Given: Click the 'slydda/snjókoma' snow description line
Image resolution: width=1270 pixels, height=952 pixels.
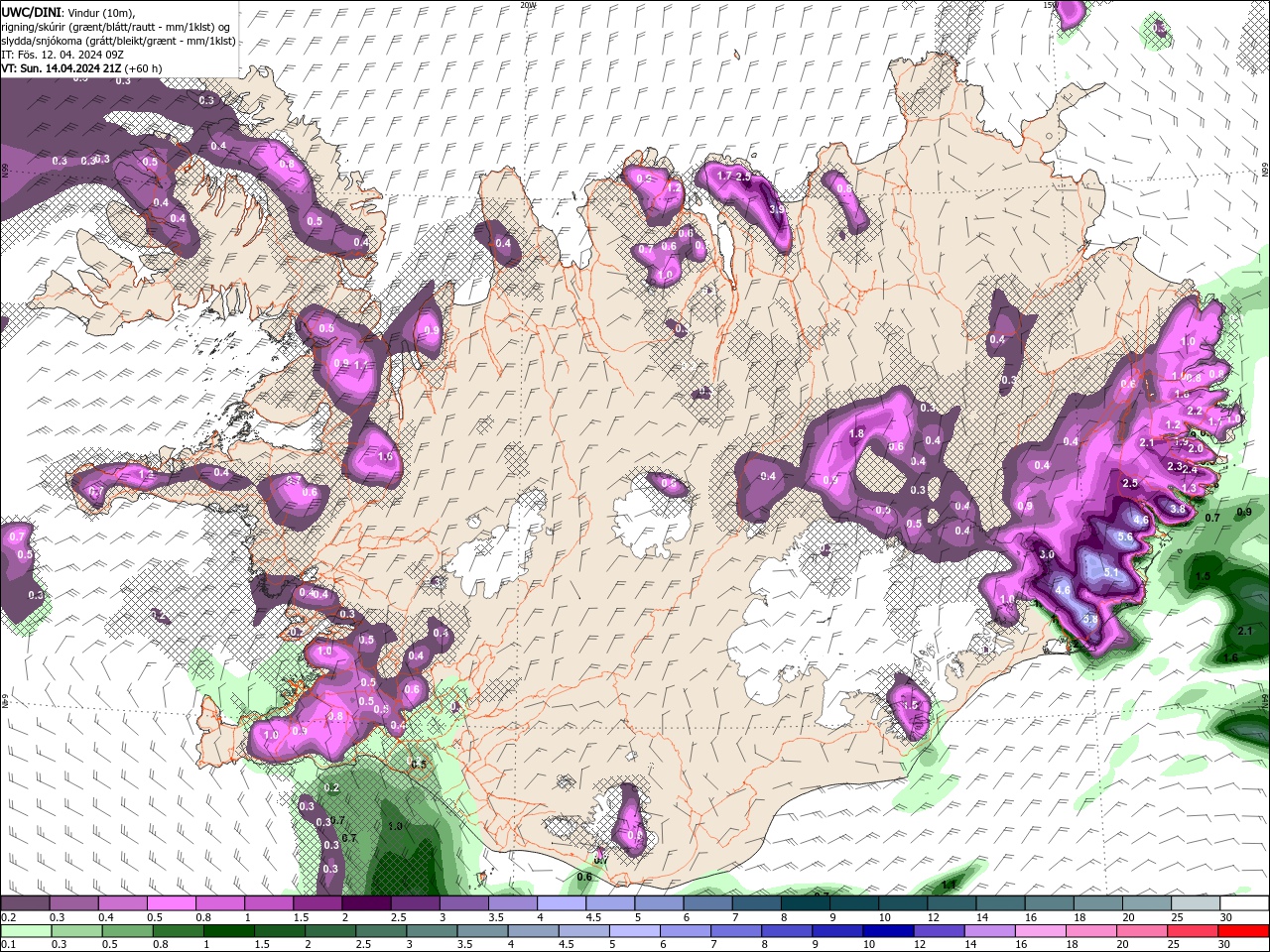Looking at the screenshot, I should tap(118, 41).
